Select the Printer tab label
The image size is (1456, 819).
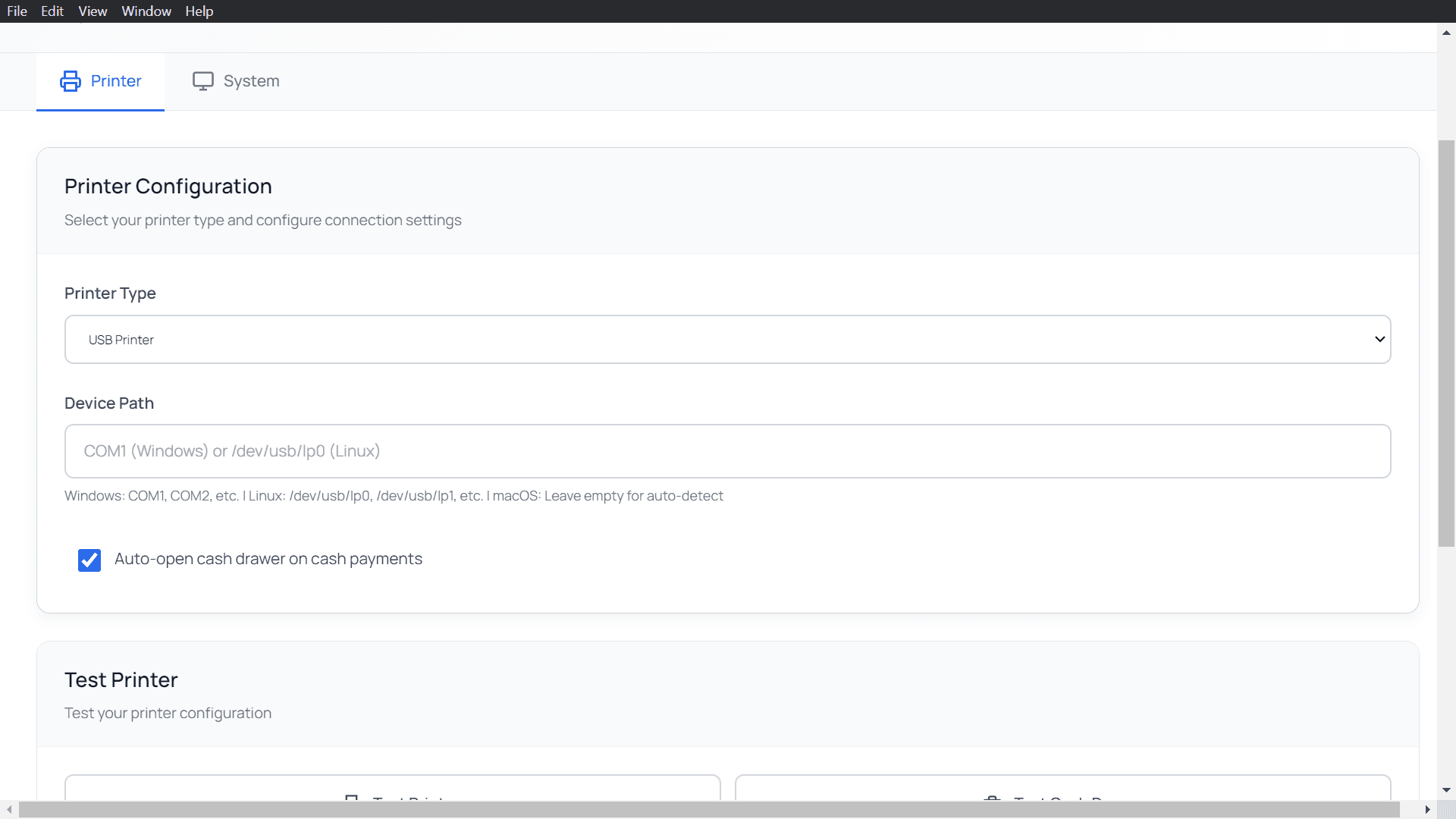[116, 81]
